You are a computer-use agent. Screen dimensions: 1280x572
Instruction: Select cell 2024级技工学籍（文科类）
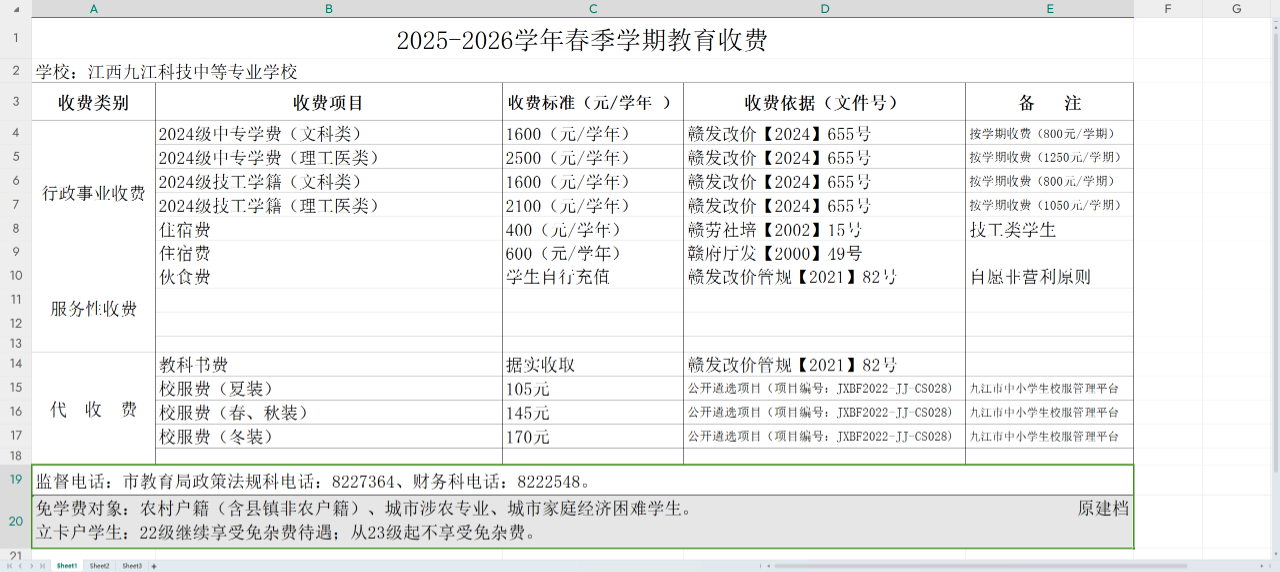tap(329, 181)
